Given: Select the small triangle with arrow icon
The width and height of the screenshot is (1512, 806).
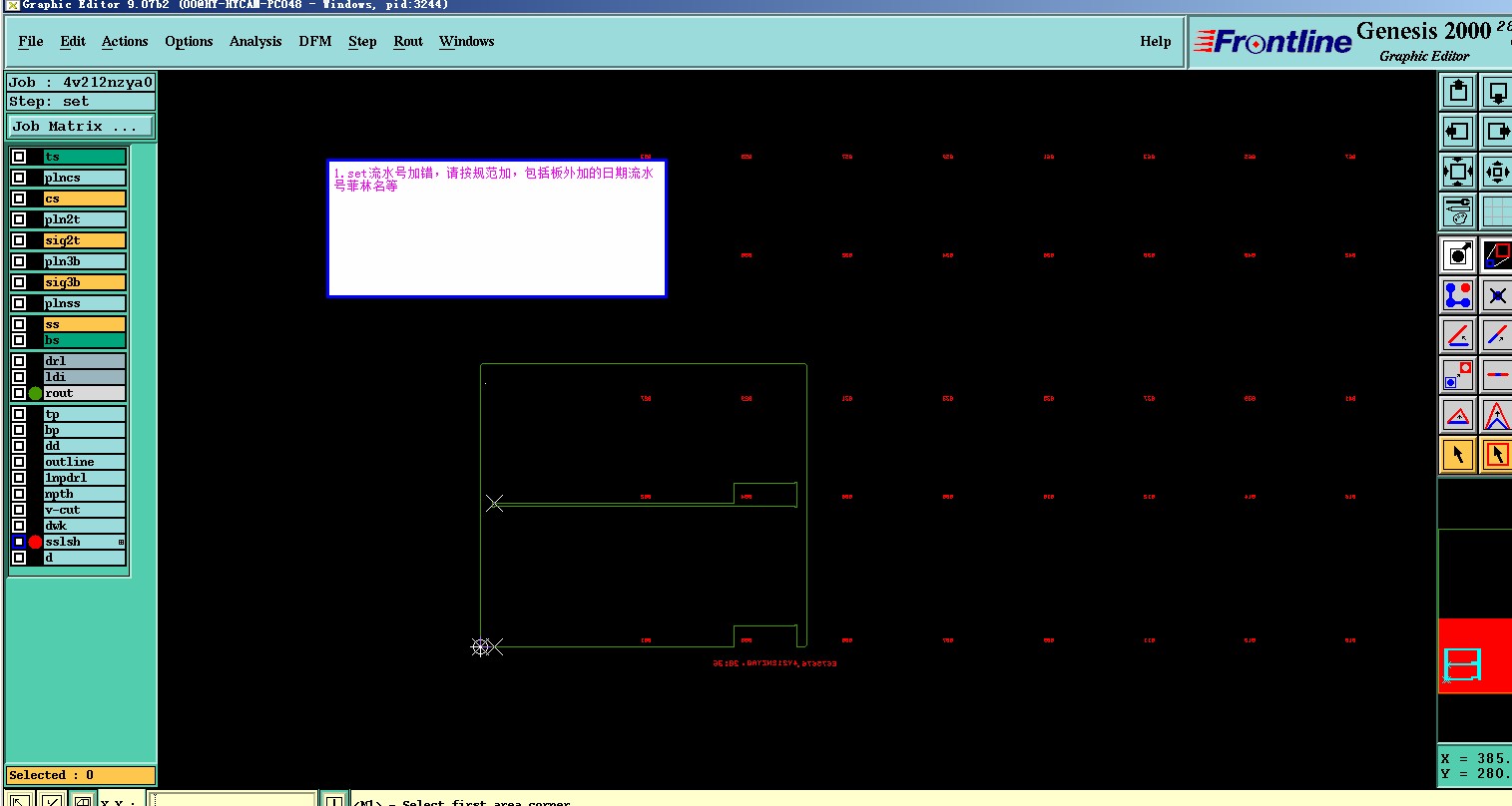Looking at the screenshot, I should click(x=1458, y=415).
